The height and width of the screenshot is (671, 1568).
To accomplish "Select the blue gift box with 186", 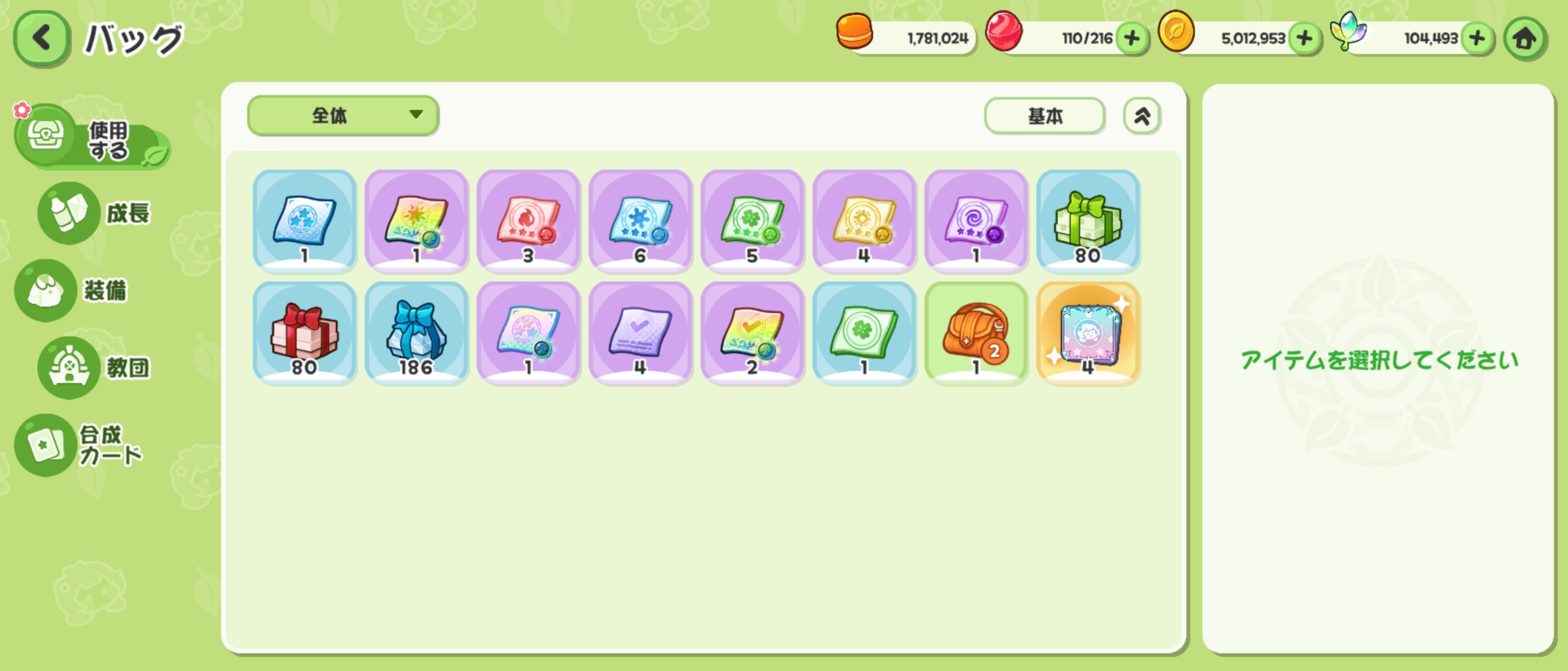I will [416, 333].
